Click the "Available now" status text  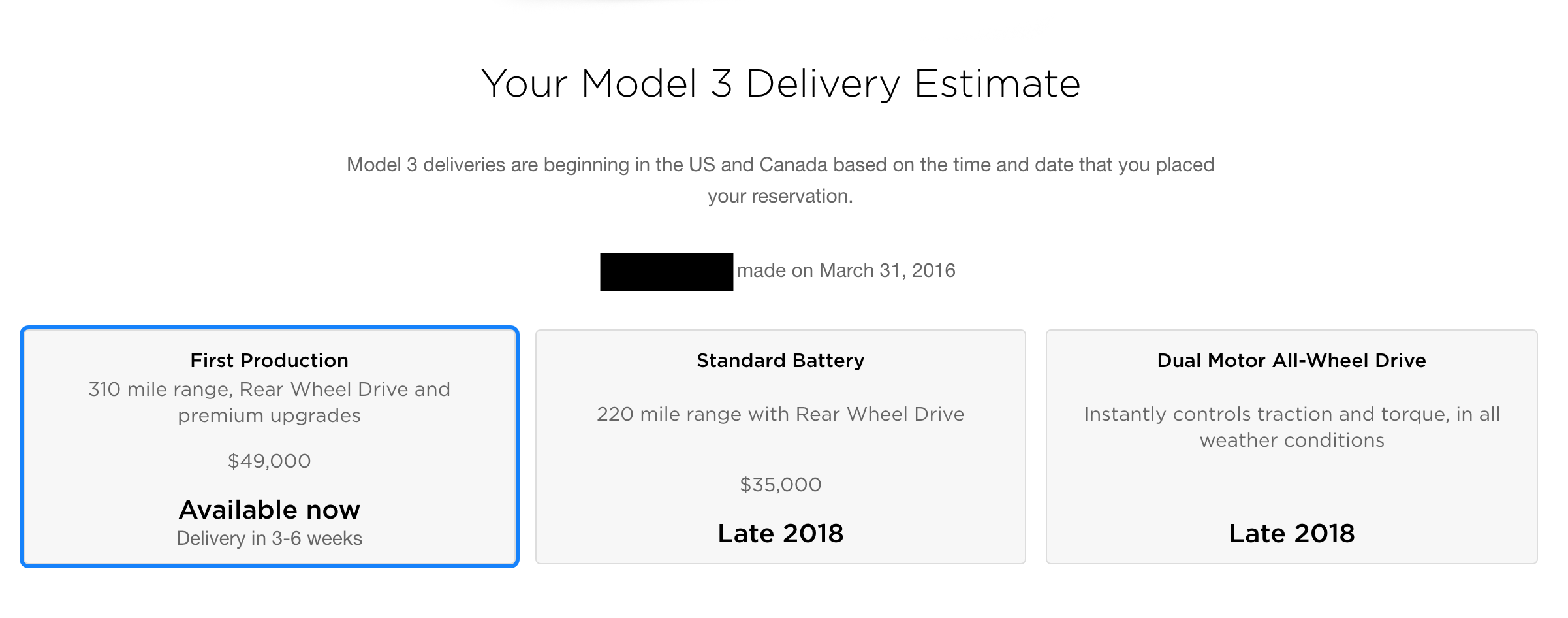pos(269,510)
